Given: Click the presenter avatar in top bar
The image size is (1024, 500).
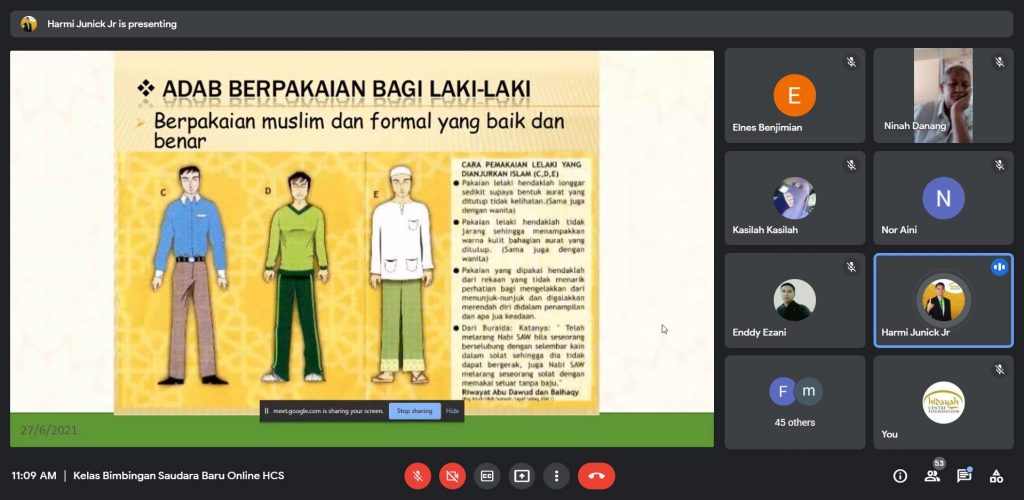Looking at the screenshot, I should (29, 24).
